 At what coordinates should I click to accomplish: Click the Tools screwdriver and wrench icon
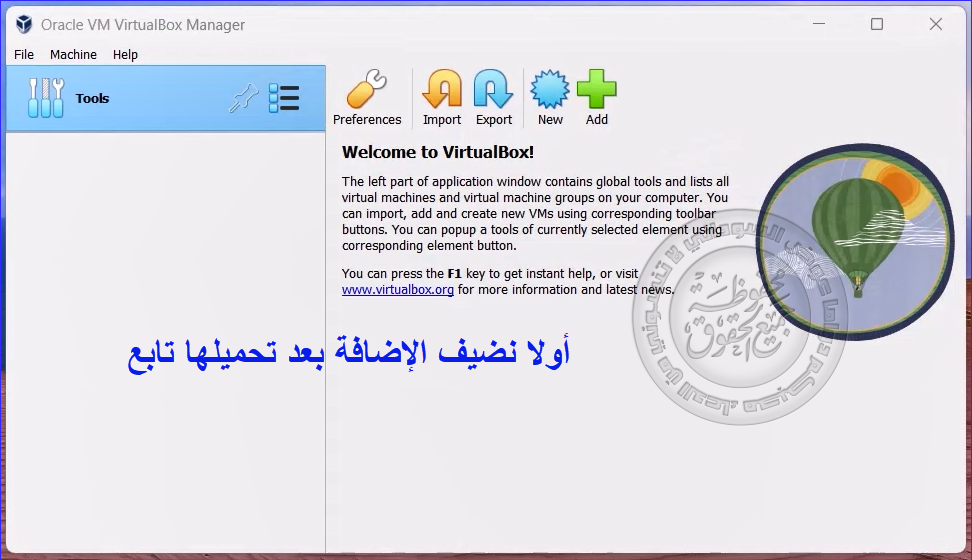pos(46,98)
